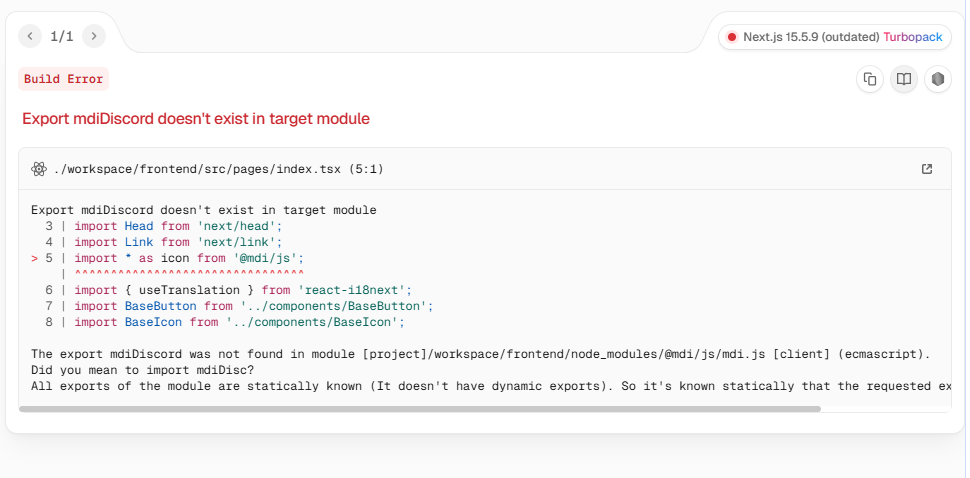This screenshot has height=478, width=970.
Task: Click the React atom file icon
Action: [x=39, y=169]
